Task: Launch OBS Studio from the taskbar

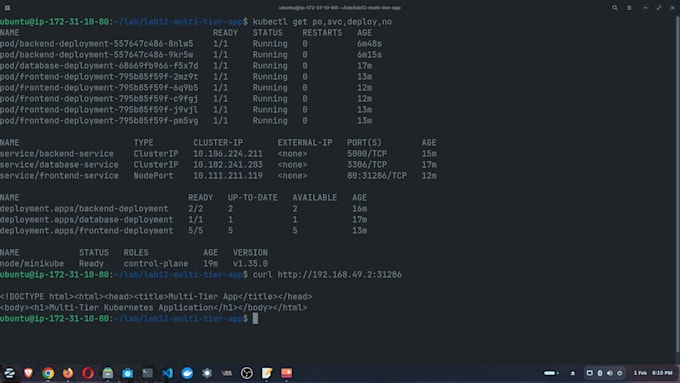Action: pyautogui.click(x=247, y=373)
